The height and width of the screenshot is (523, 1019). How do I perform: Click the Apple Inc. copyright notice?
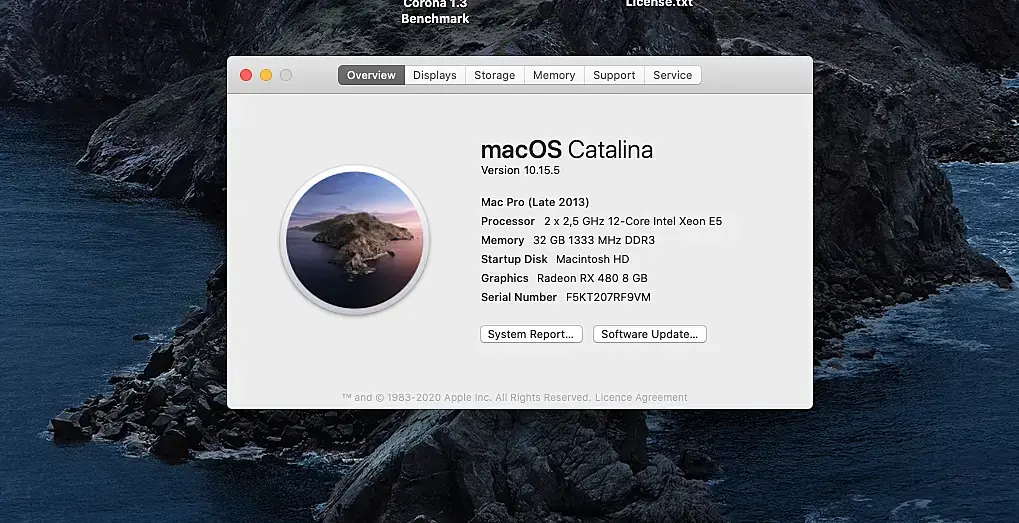(x=467, y=398)
